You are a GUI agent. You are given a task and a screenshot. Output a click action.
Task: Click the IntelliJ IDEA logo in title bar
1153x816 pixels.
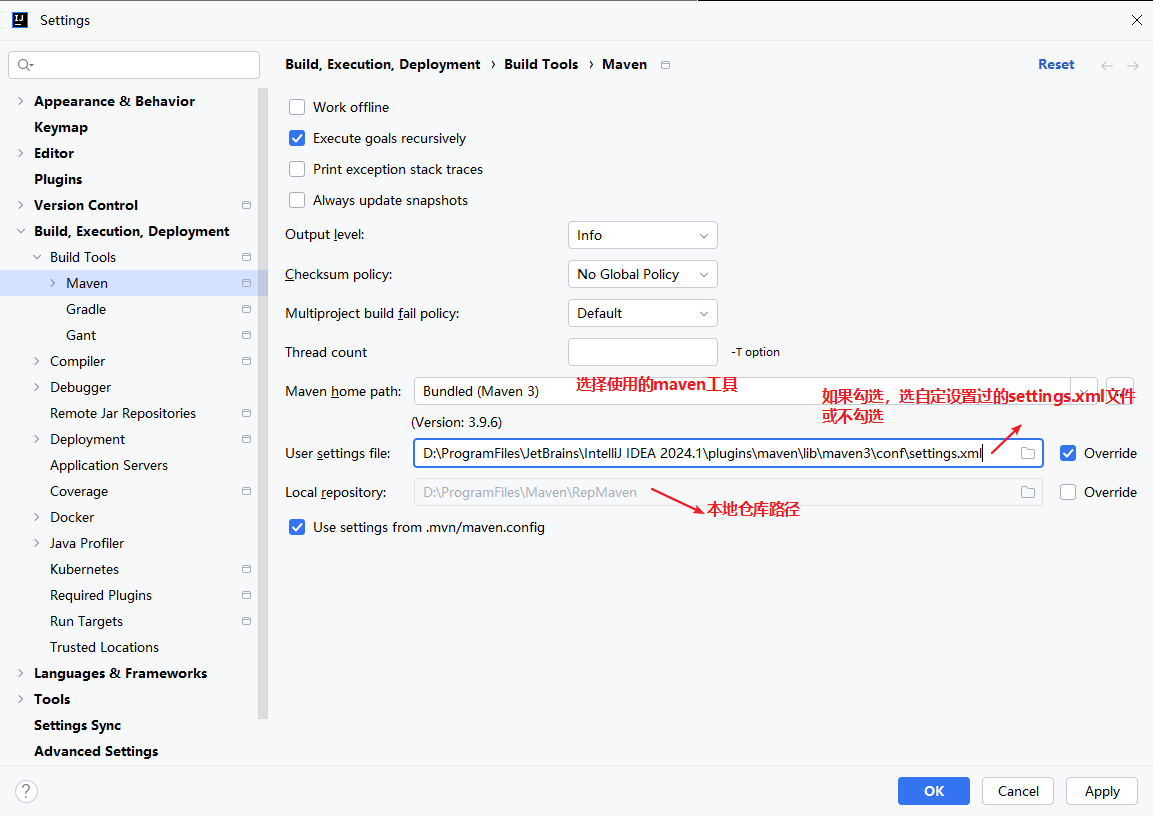[20, 20]
